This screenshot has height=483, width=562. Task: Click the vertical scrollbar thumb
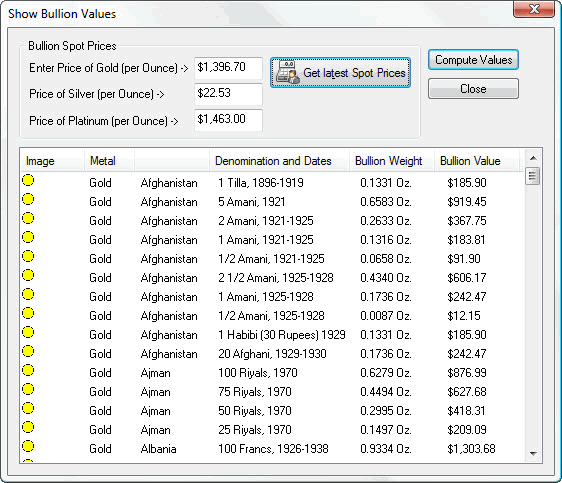point(533,176)
